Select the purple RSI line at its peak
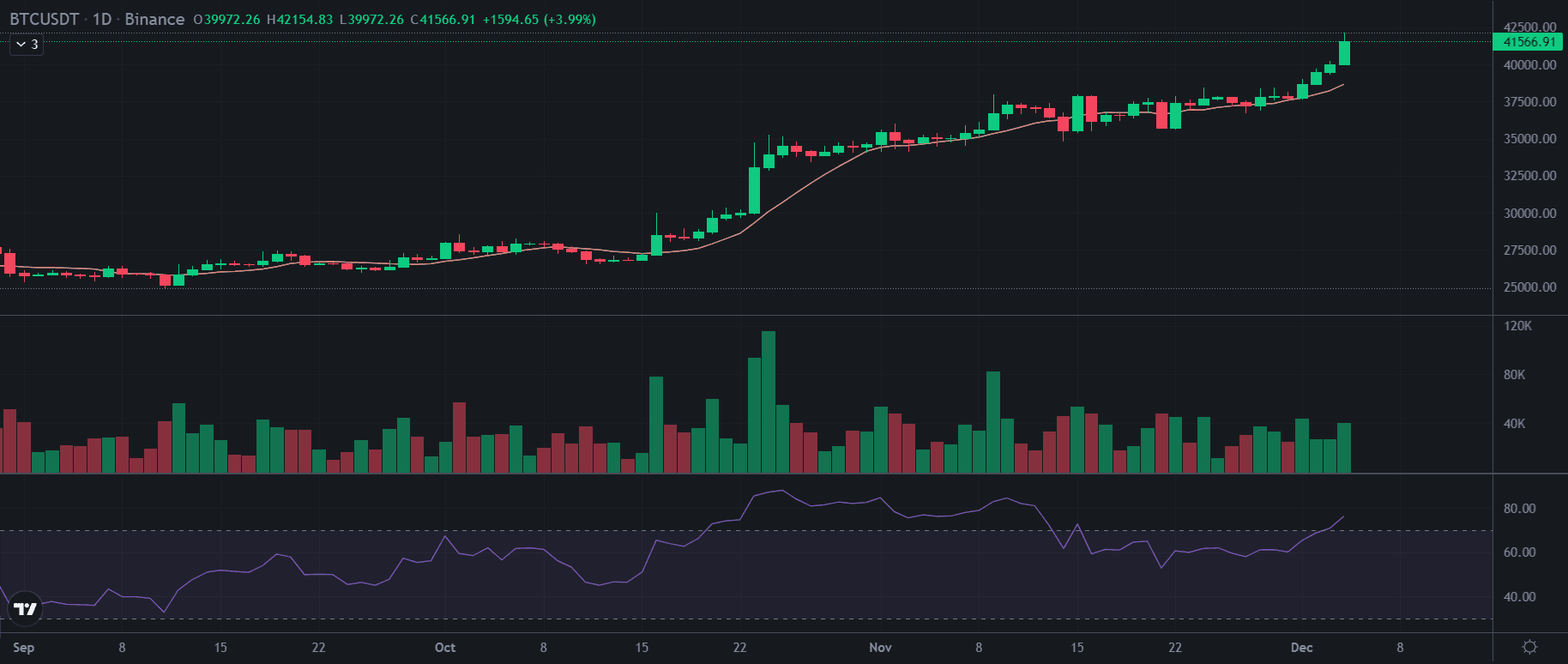Screen dimensions: 1568x664 click(779, 491)
